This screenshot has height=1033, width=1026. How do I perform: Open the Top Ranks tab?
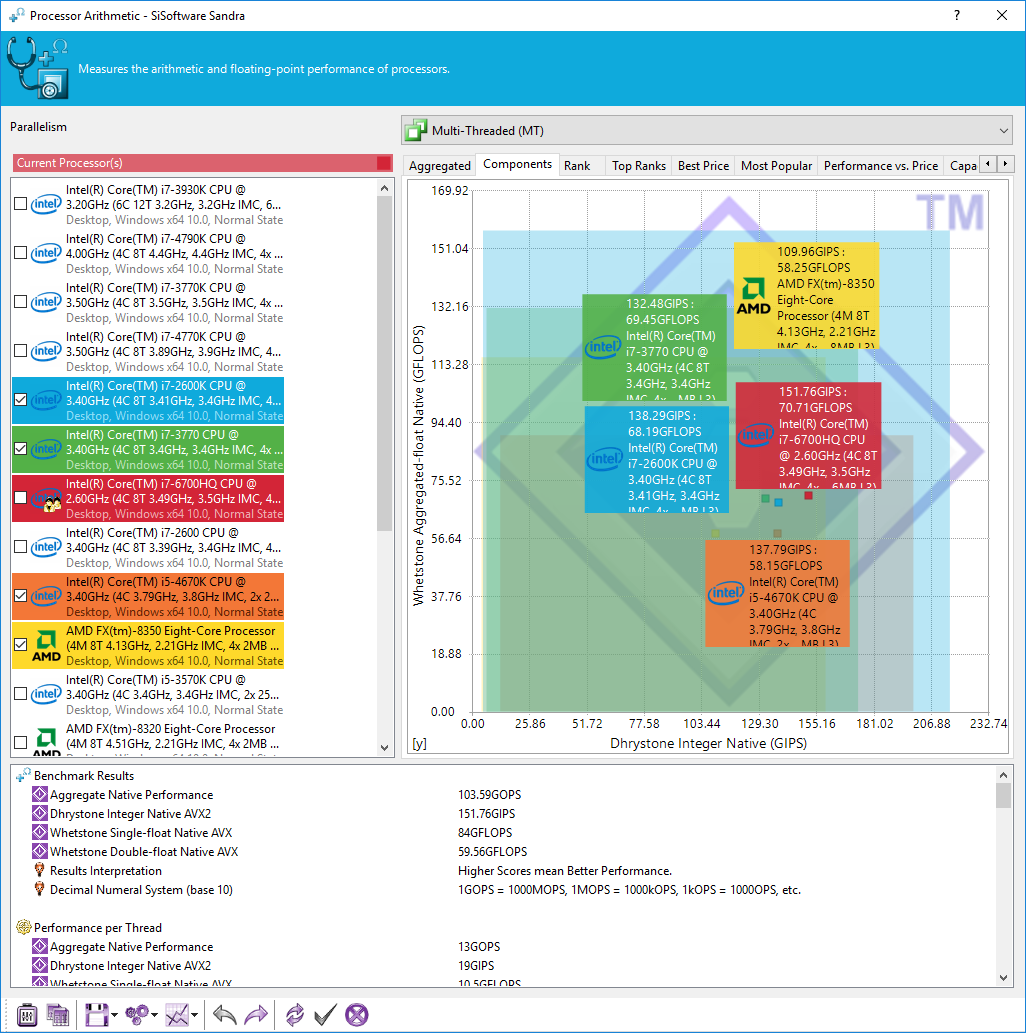click(x=639, y=166)
